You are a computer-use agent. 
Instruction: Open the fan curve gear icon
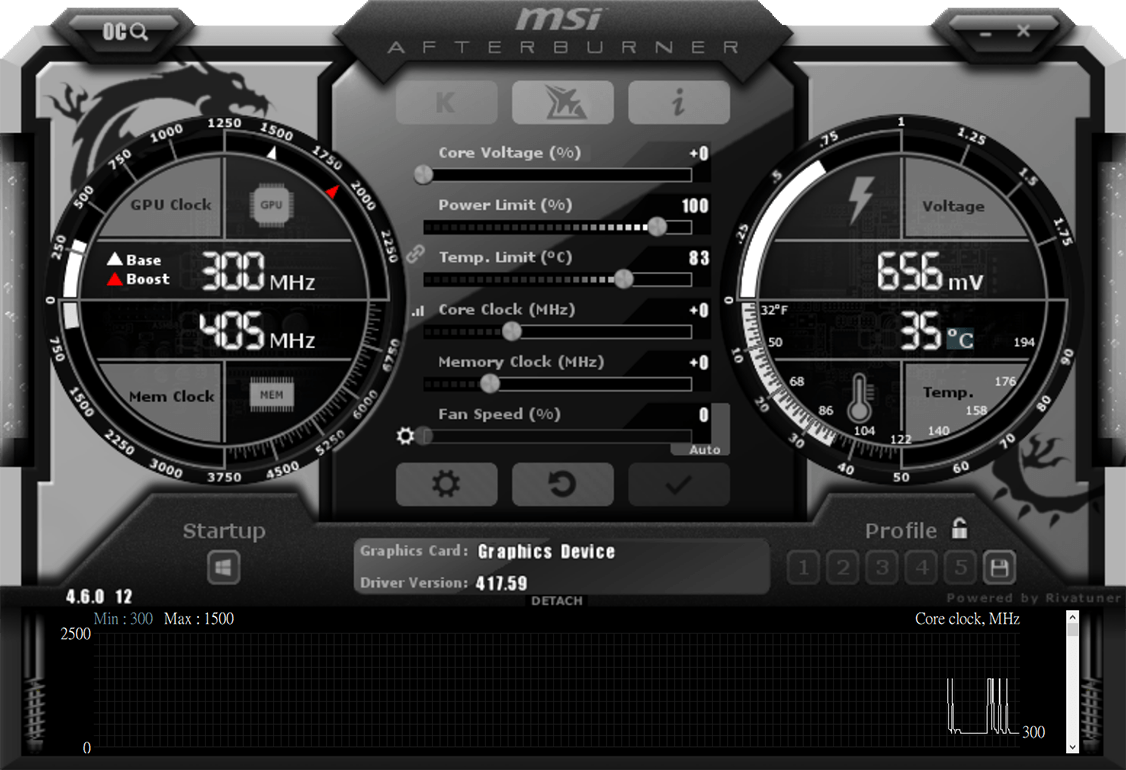click(x=407, y=436)
